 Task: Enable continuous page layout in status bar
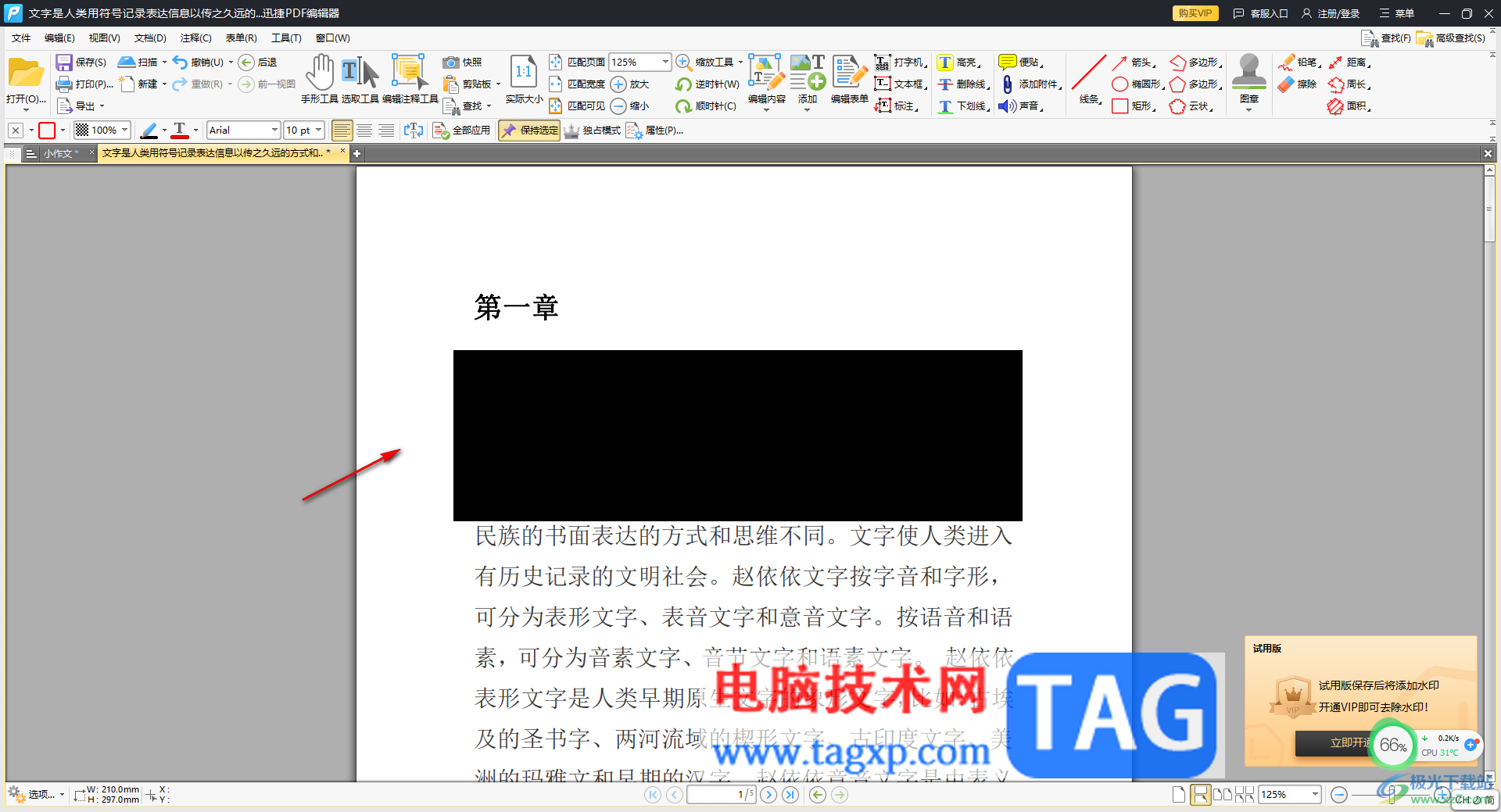[x=1200, y=795]
